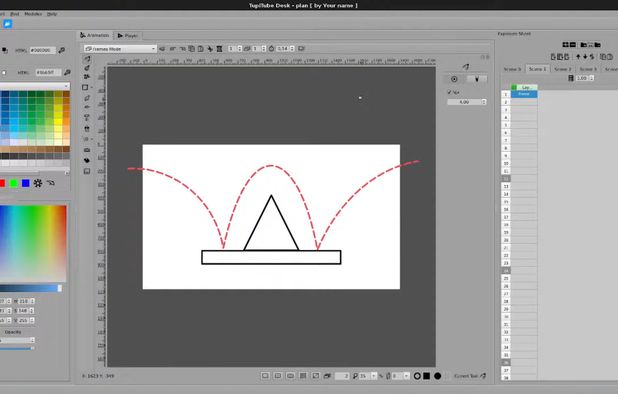Toggle the green layer visibility box
Image resolution: width=618 pixels, height=394 pixels.
(514, 87)
